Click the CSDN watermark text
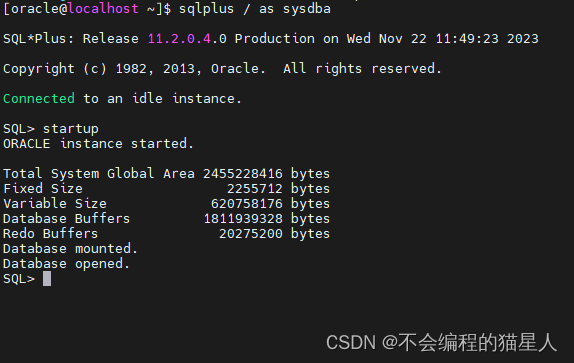This screenshot has height=363, width=574. click(x=441, y=343)
